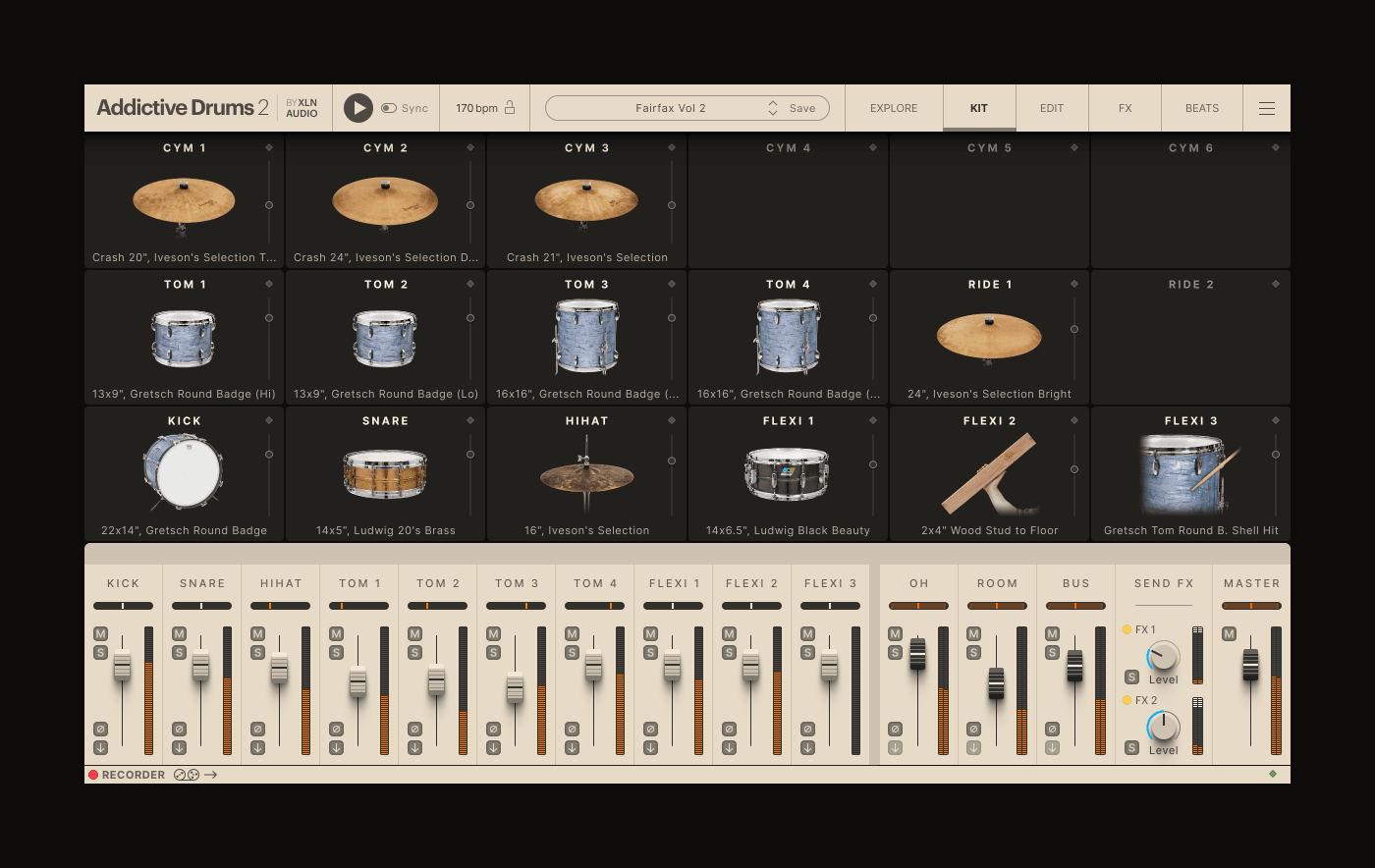Start recording with the red RECORDER button
This screenshot has width=1375, height=868.
point(93,775)
